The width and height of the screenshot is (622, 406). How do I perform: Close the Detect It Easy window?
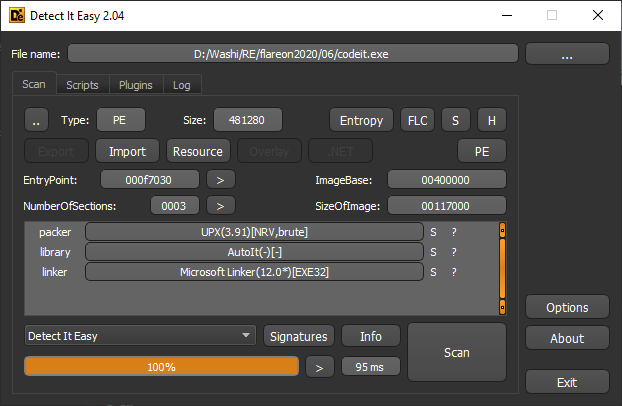pyautogui.click(x=597, y=15)
